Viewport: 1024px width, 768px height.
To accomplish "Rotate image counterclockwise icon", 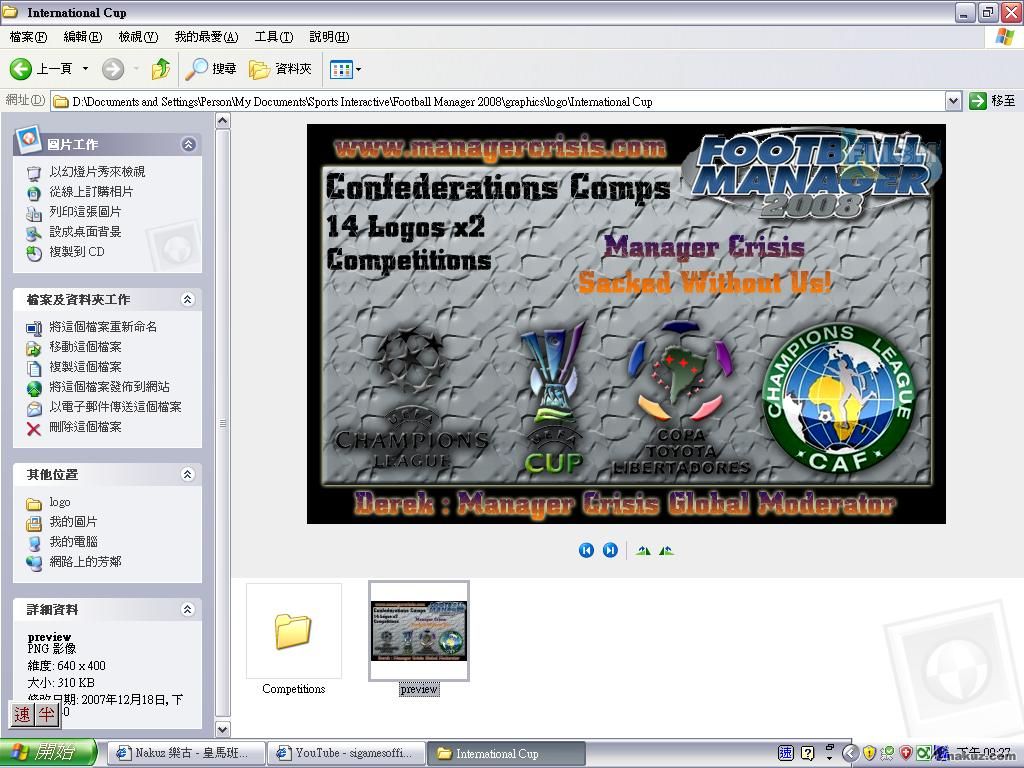I will click(666, 551).
